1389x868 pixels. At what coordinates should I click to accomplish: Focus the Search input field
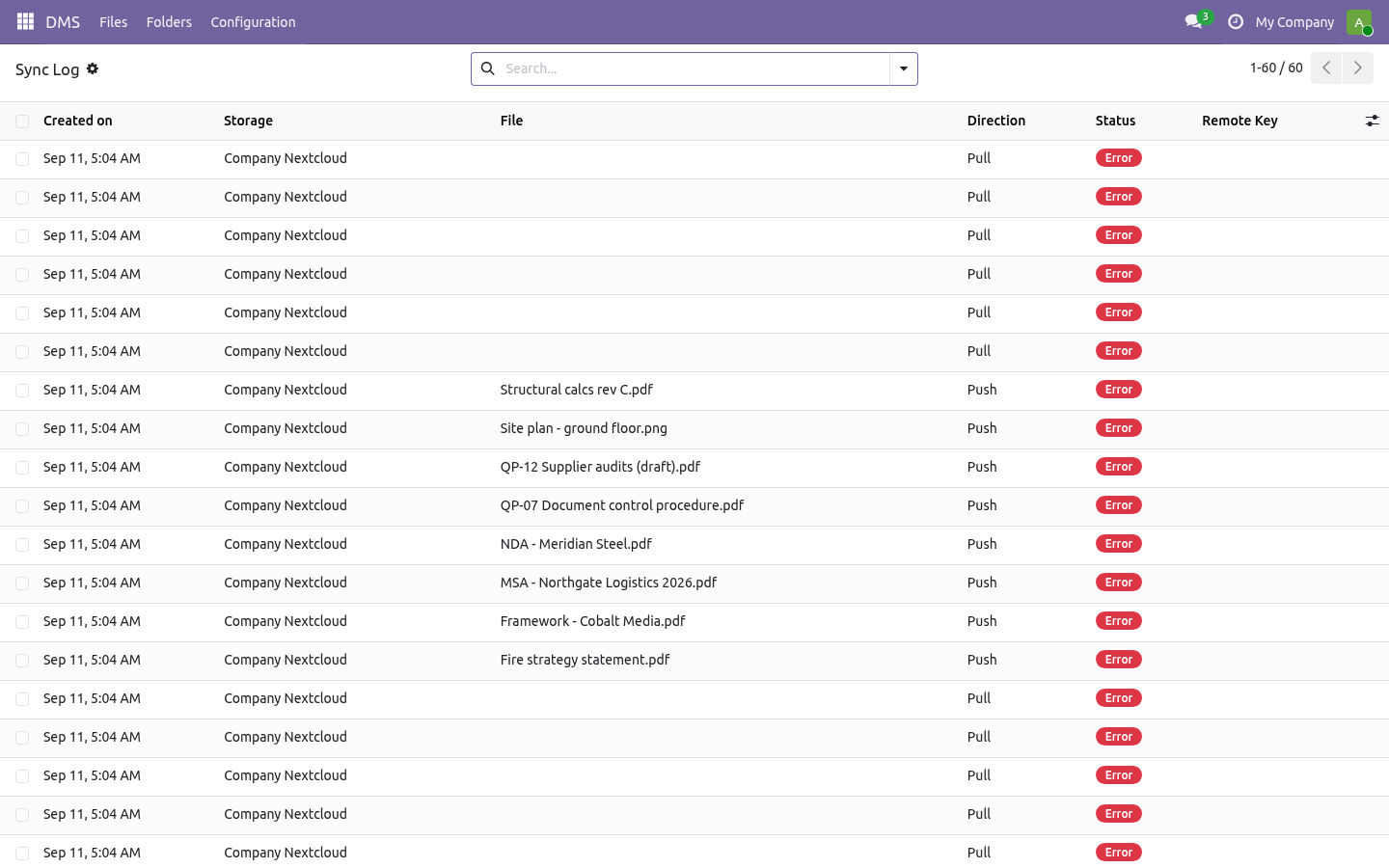(x=694, y=68)
